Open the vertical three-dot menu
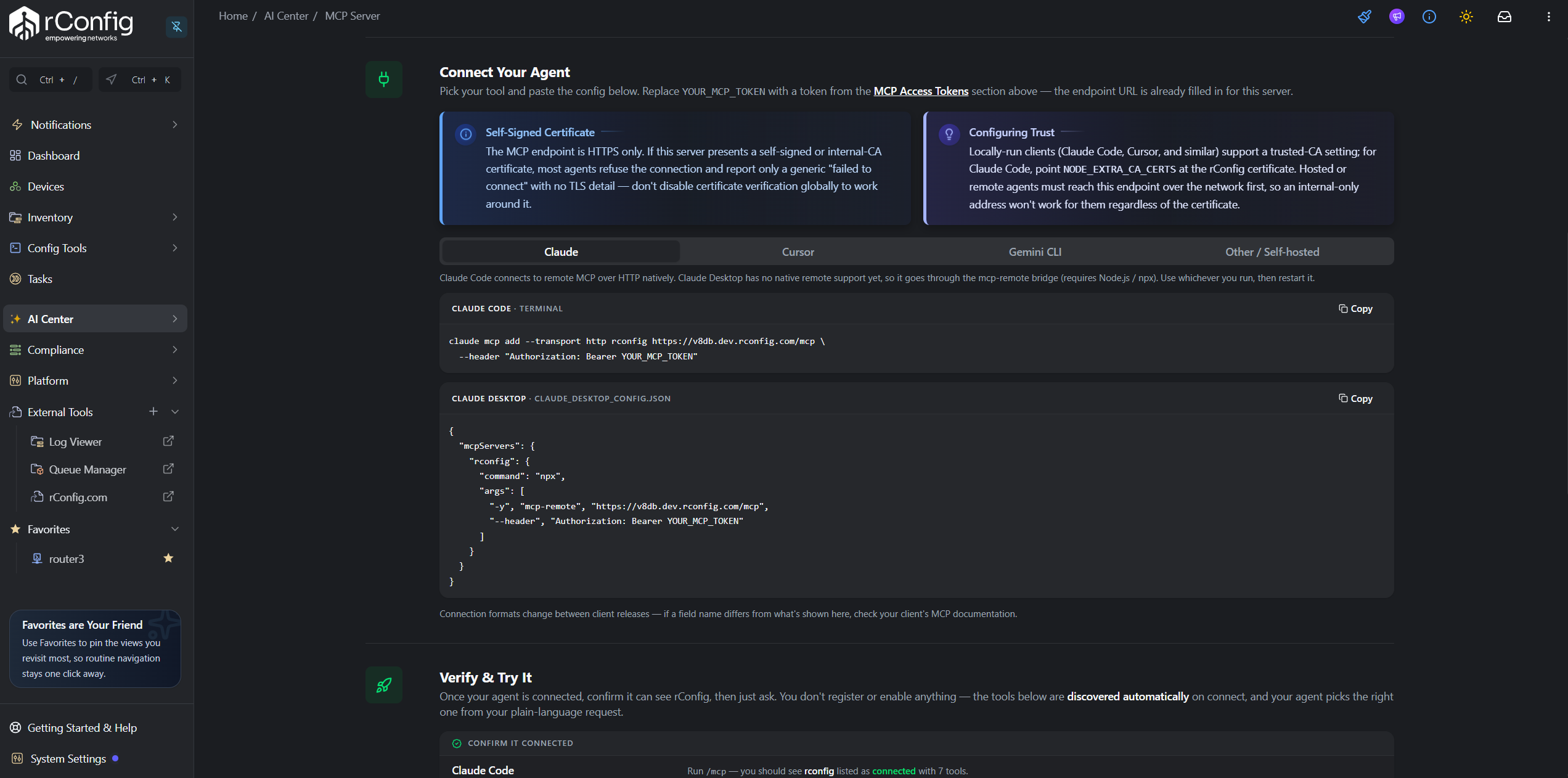This screenshot has width=1568, height=778. (1548, 17)
